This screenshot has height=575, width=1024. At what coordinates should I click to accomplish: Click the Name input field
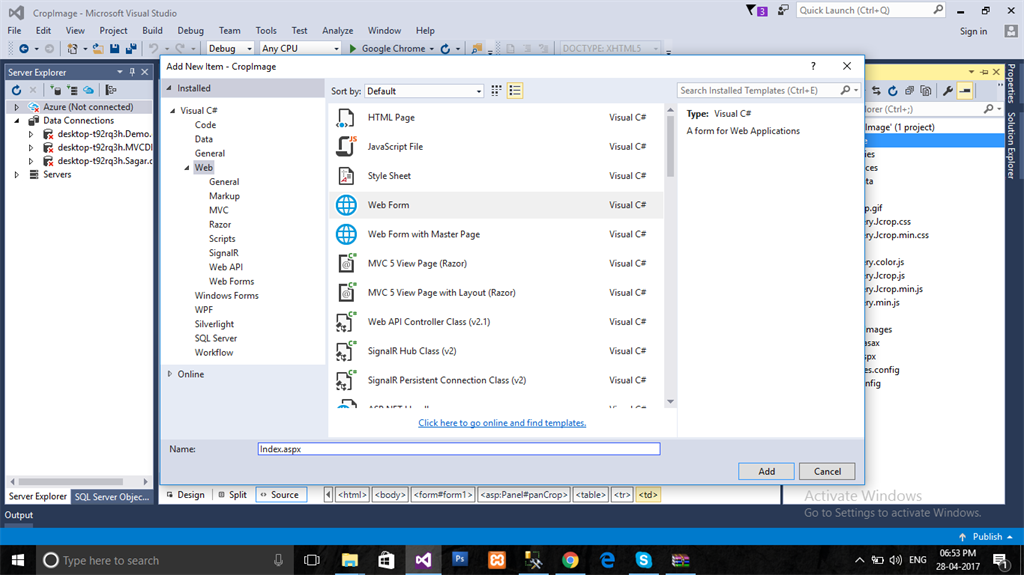pyautogui.click(x=458, y=449)
